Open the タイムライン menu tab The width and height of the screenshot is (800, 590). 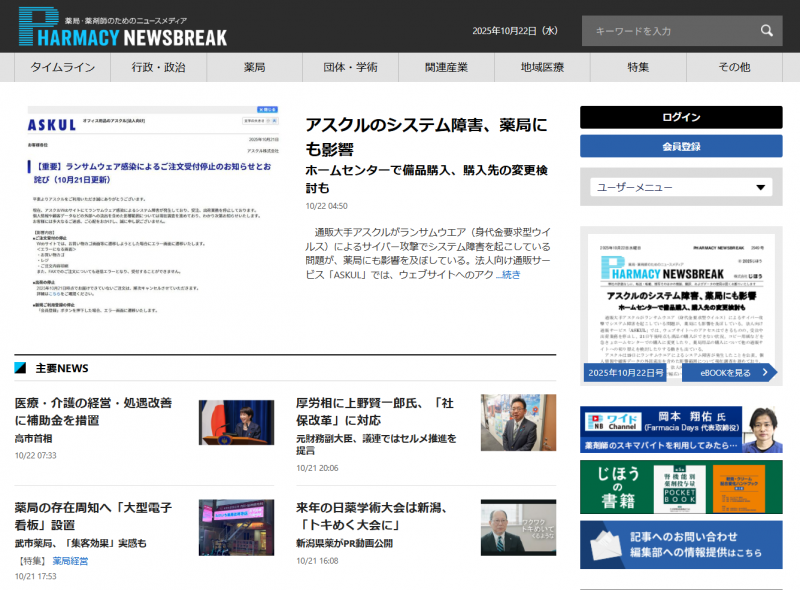click(x=63, y=67)
